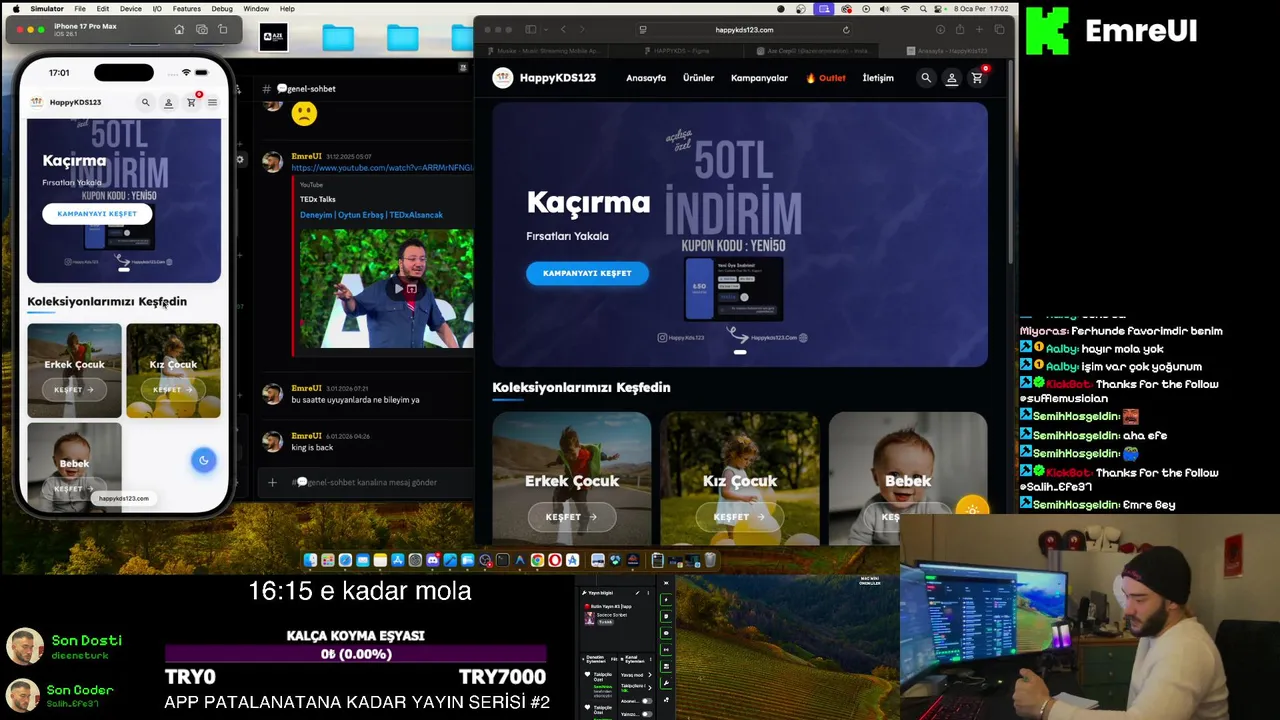Open Google Chrome from the Dock

pos(537,560)
